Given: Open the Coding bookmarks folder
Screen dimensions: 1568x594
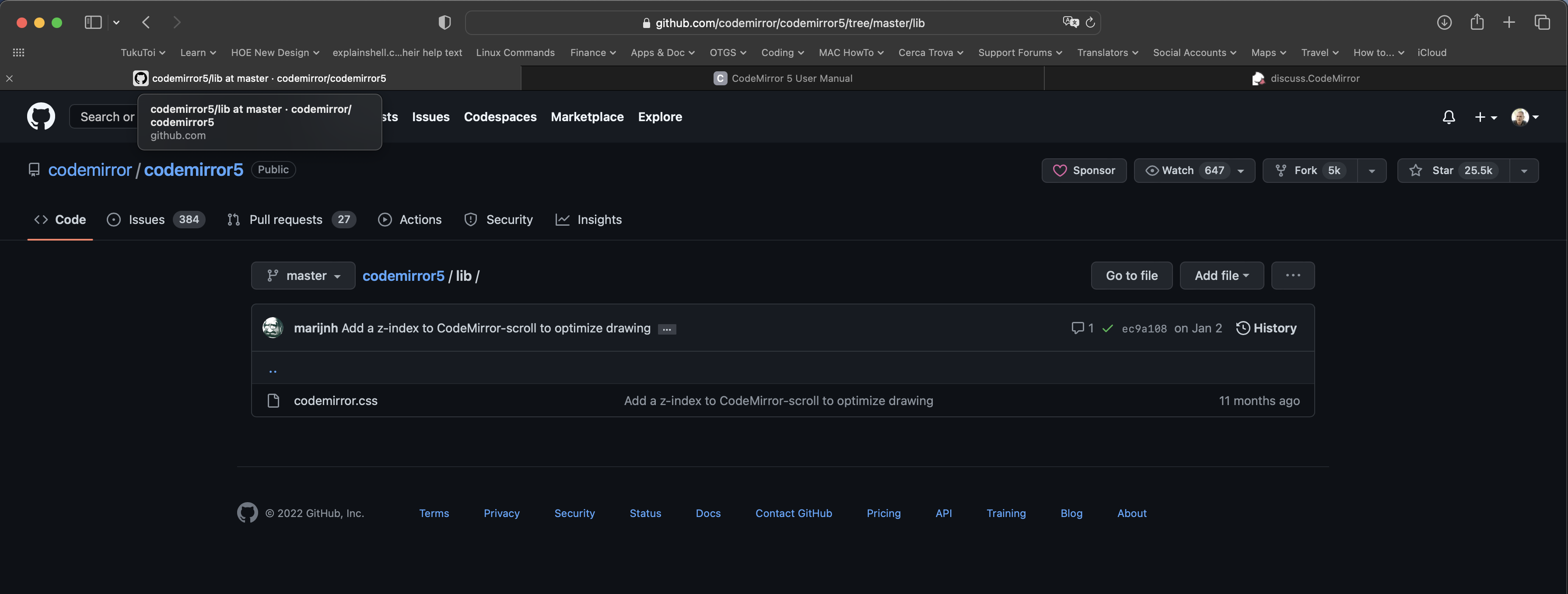Looking at the screenshot, I should 783,52.
